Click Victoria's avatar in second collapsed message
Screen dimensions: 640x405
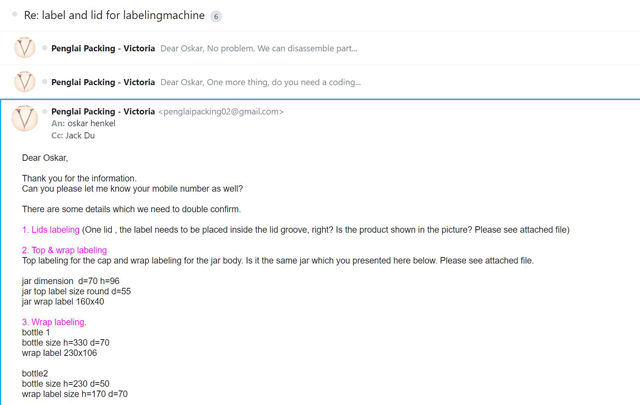point(24,82)
